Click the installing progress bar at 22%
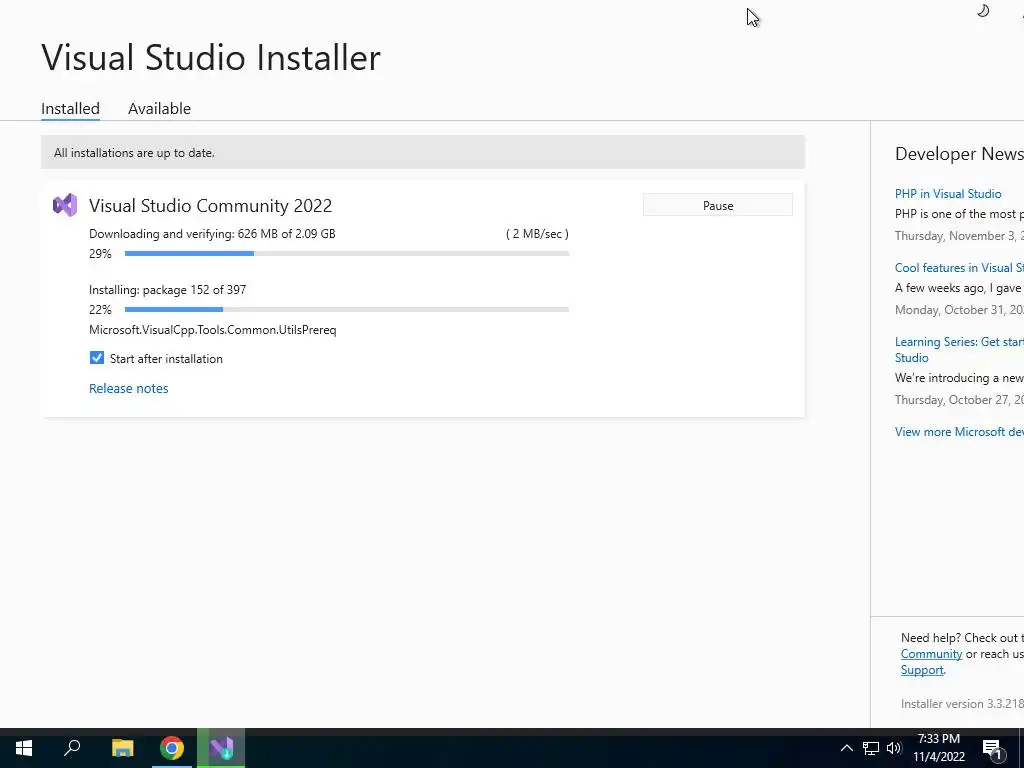This screenshot has height=768, width=1024. 347,310
